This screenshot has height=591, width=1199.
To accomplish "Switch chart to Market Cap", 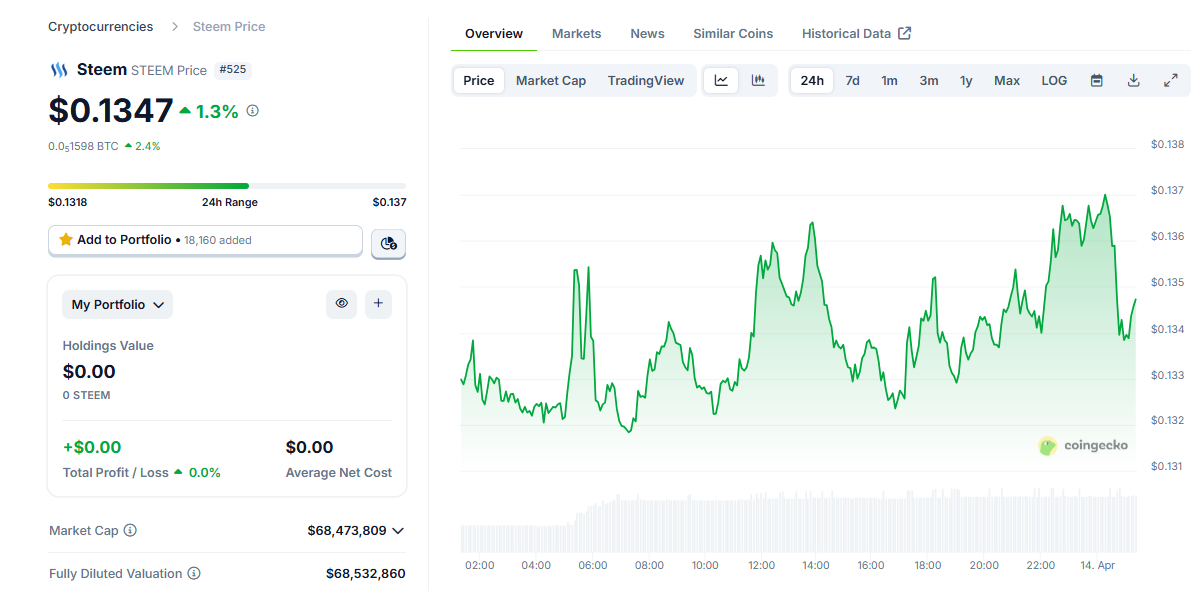I will [551, 80].
